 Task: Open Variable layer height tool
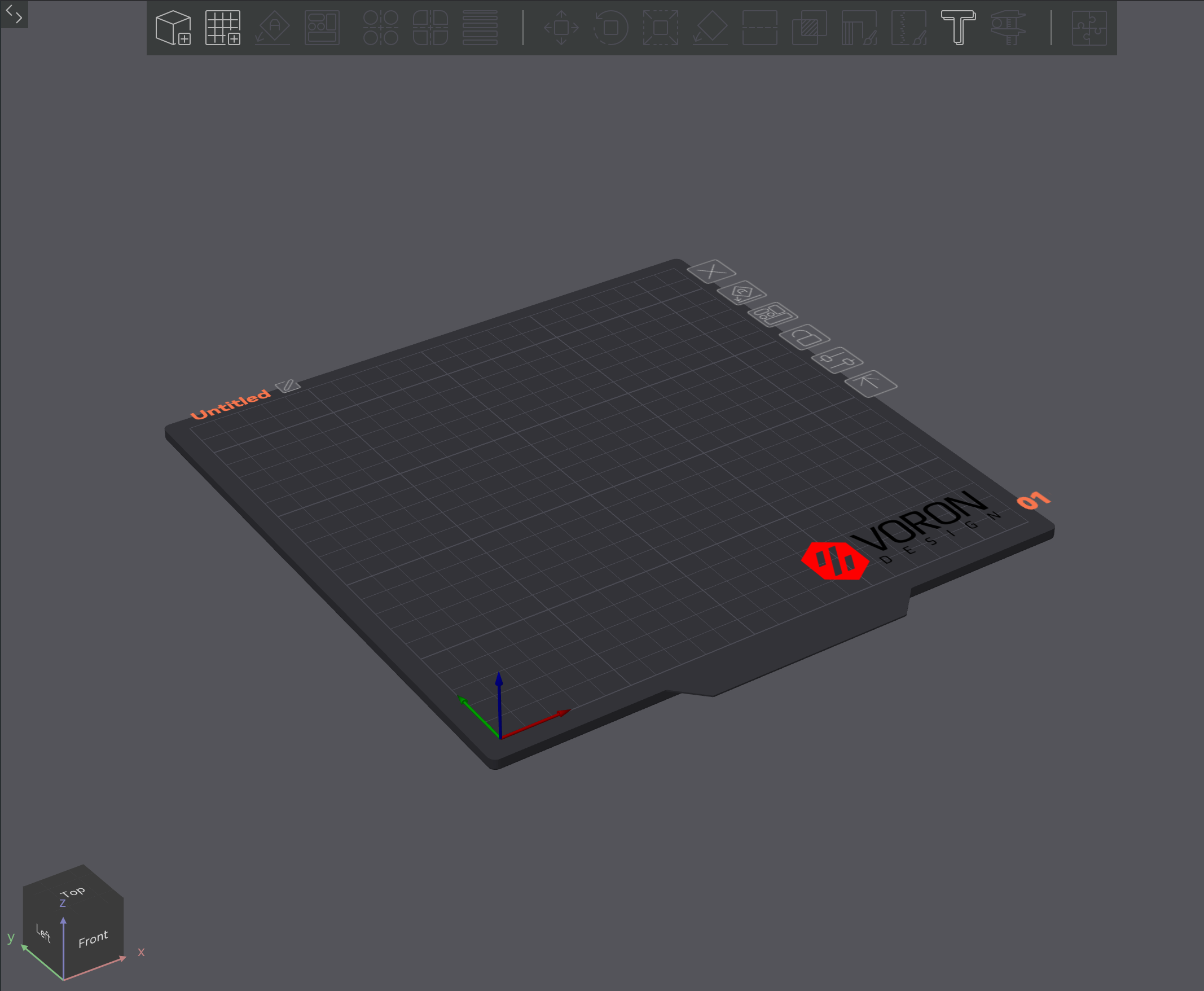[x=480, y=28]
